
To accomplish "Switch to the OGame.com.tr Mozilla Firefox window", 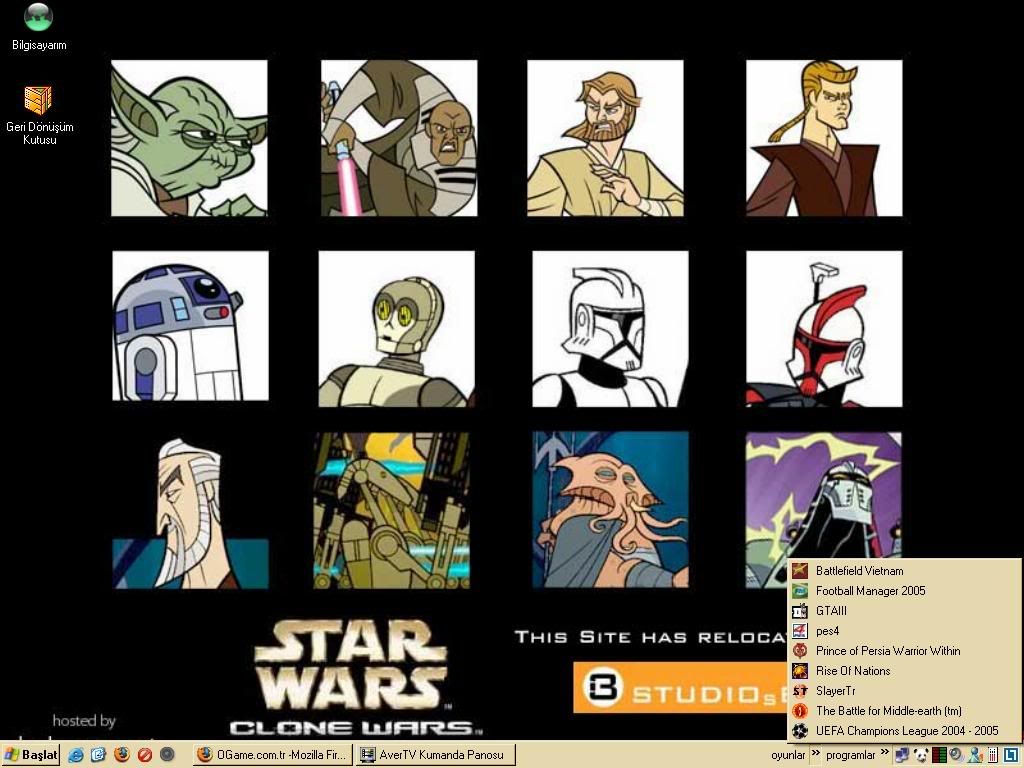I will tap(272, 755).
